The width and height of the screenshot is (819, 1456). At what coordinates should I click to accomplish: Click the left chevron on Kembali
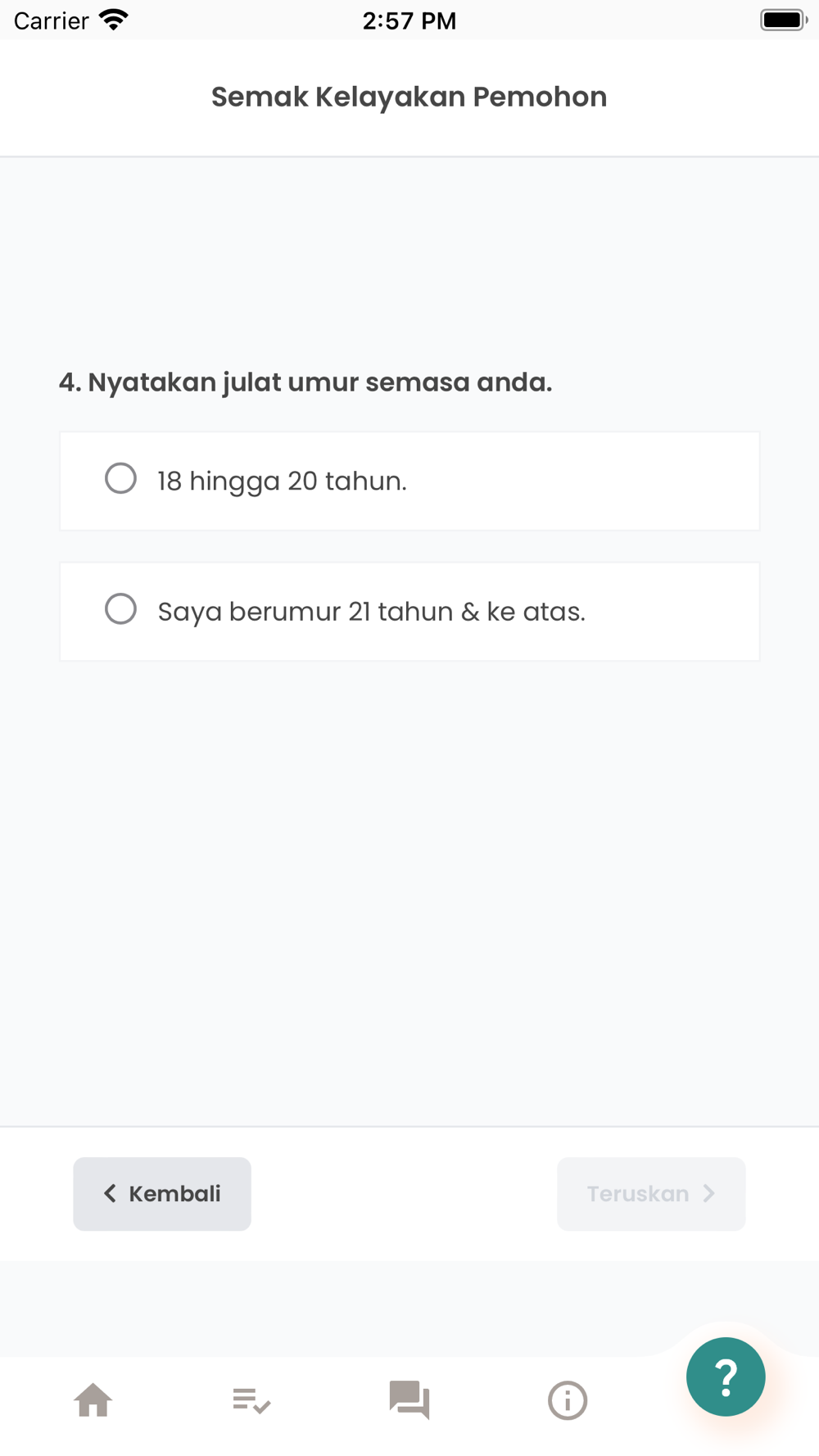click(x=110, y=1194)
